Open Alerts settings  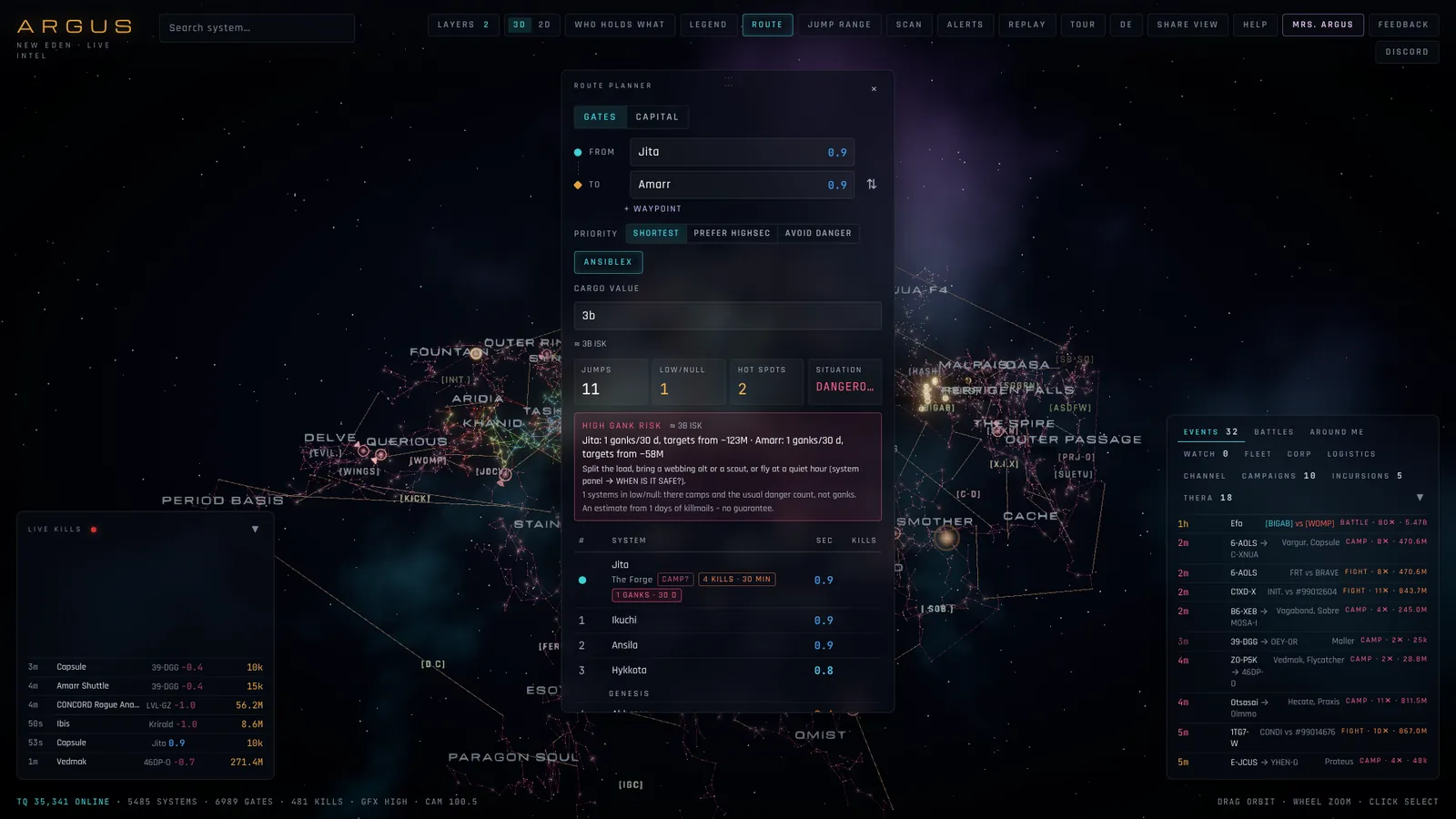965,25
